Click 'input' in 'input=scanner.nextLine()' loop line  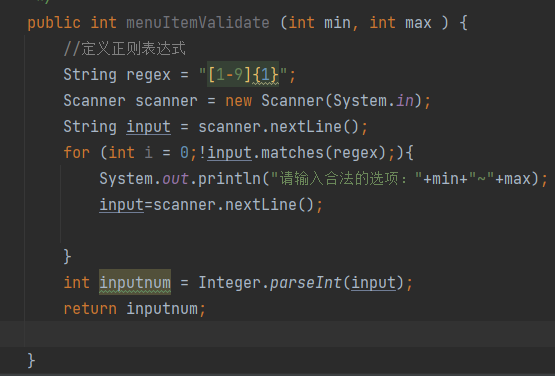point(121,205)
